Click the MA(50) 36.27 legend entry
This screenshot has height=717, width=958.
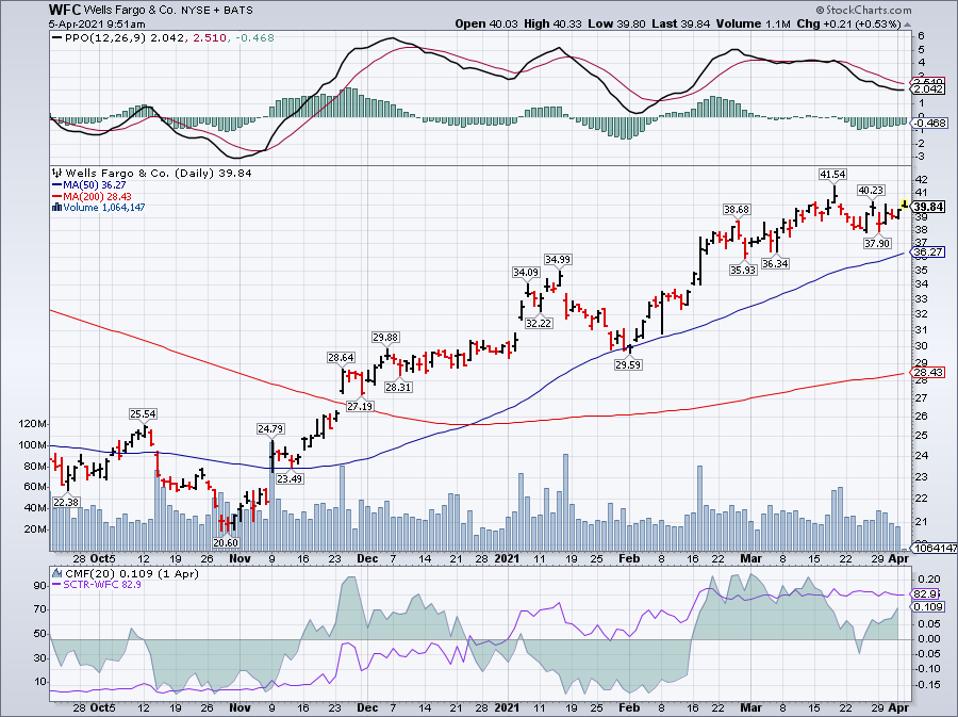[x=97, y=185]
